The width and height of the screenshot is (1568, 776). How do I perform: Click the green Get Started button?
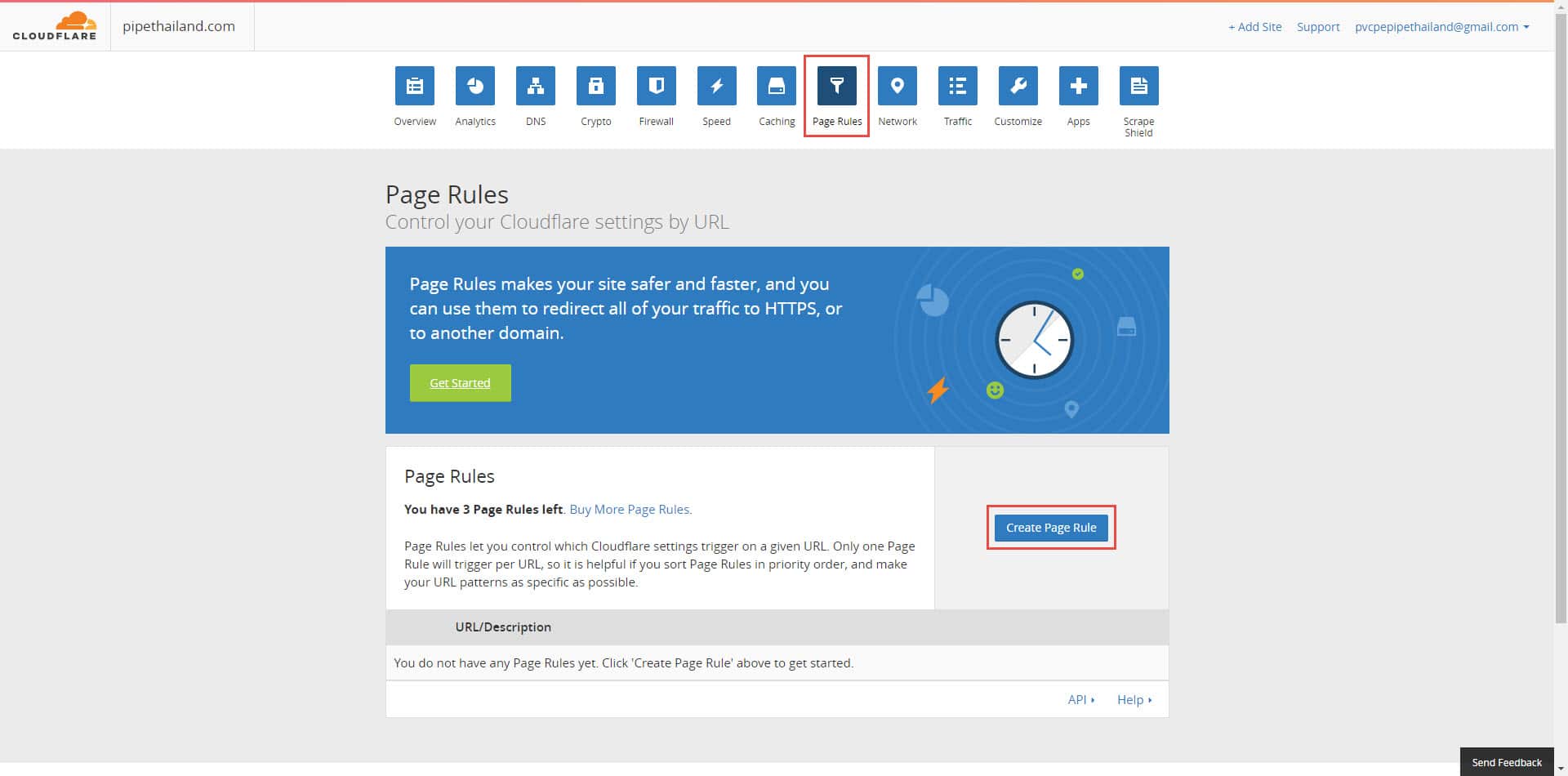[461, 383]
